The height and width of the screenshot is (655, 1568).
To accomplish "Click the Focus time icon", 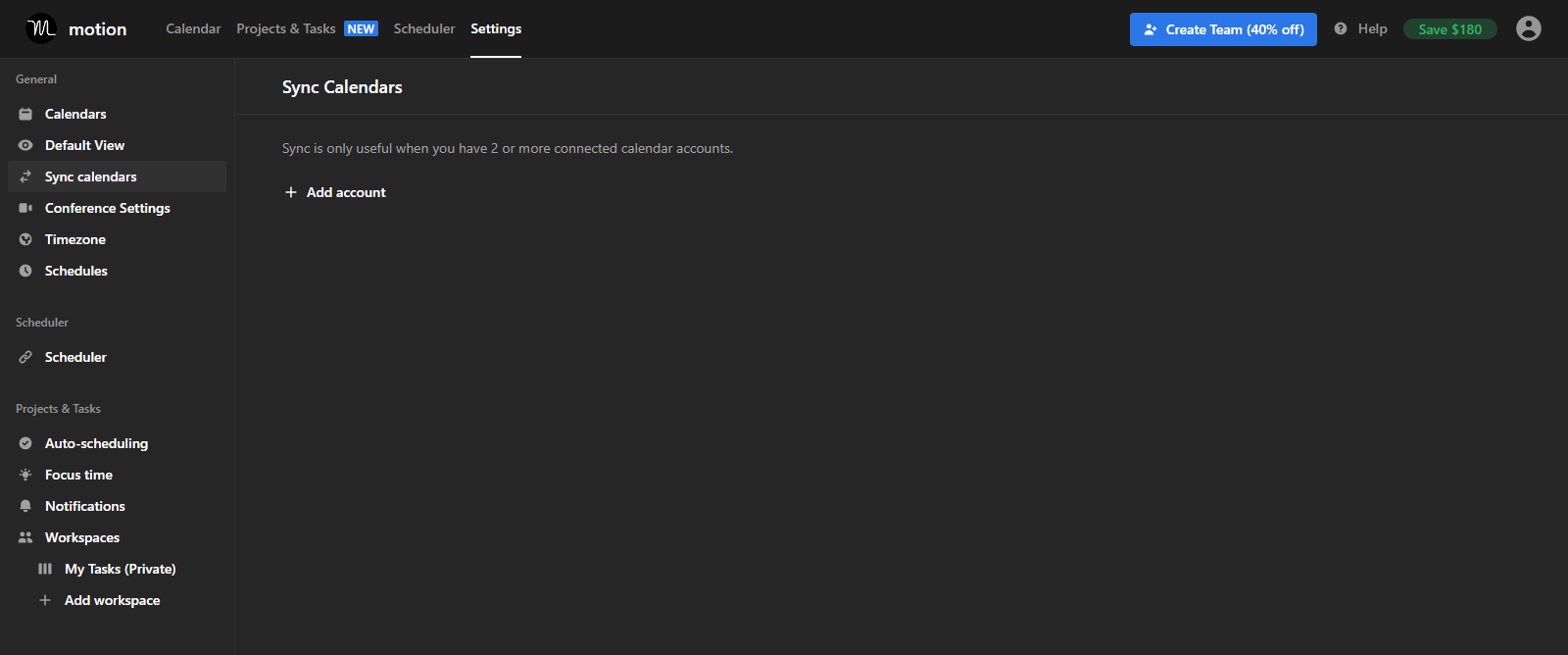I will (x=25, y=475).
